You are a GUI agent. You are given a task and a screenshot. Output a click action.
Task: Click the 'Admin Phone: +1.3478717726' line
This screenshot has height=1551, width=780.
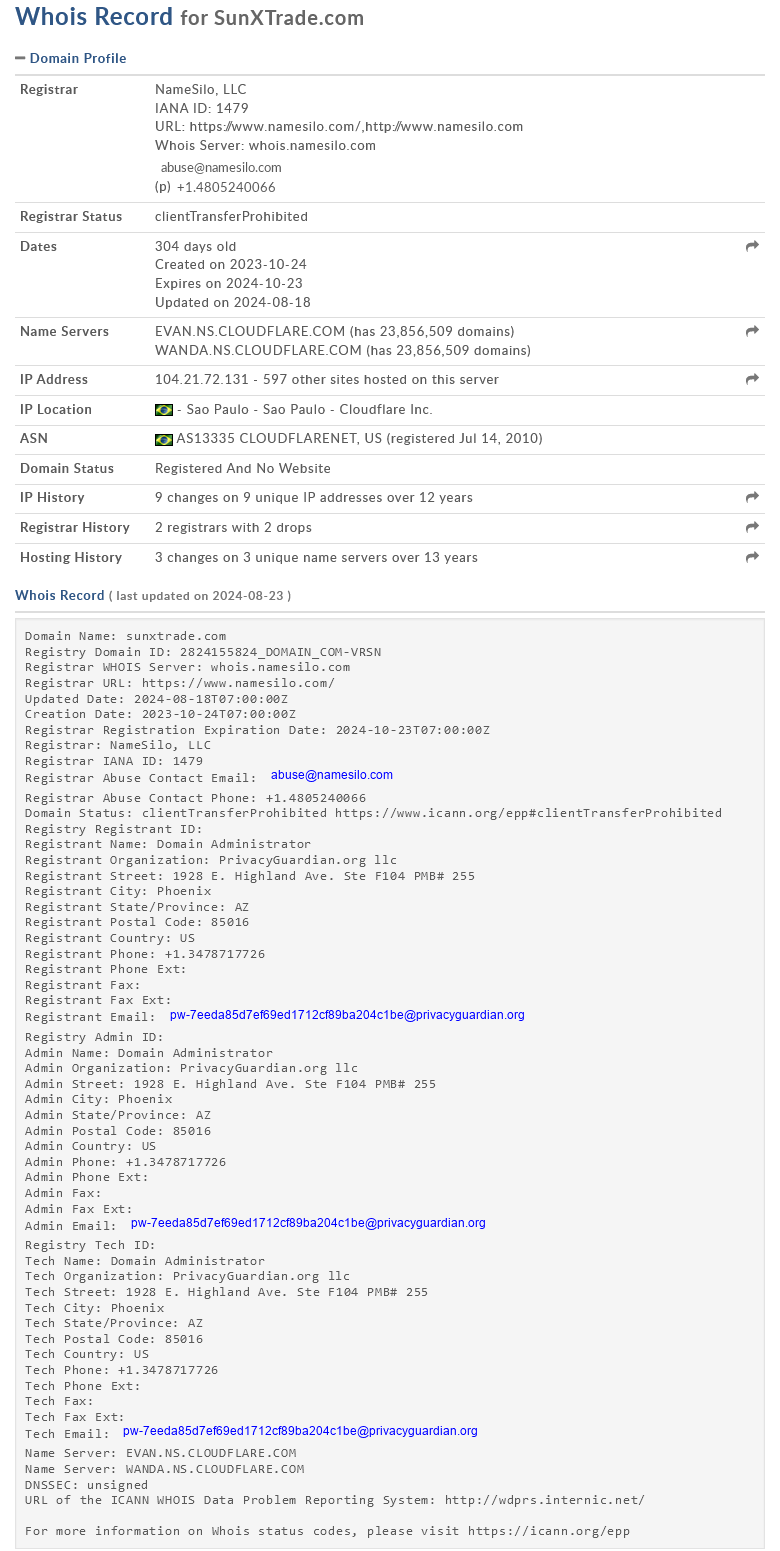point(126,1162)
